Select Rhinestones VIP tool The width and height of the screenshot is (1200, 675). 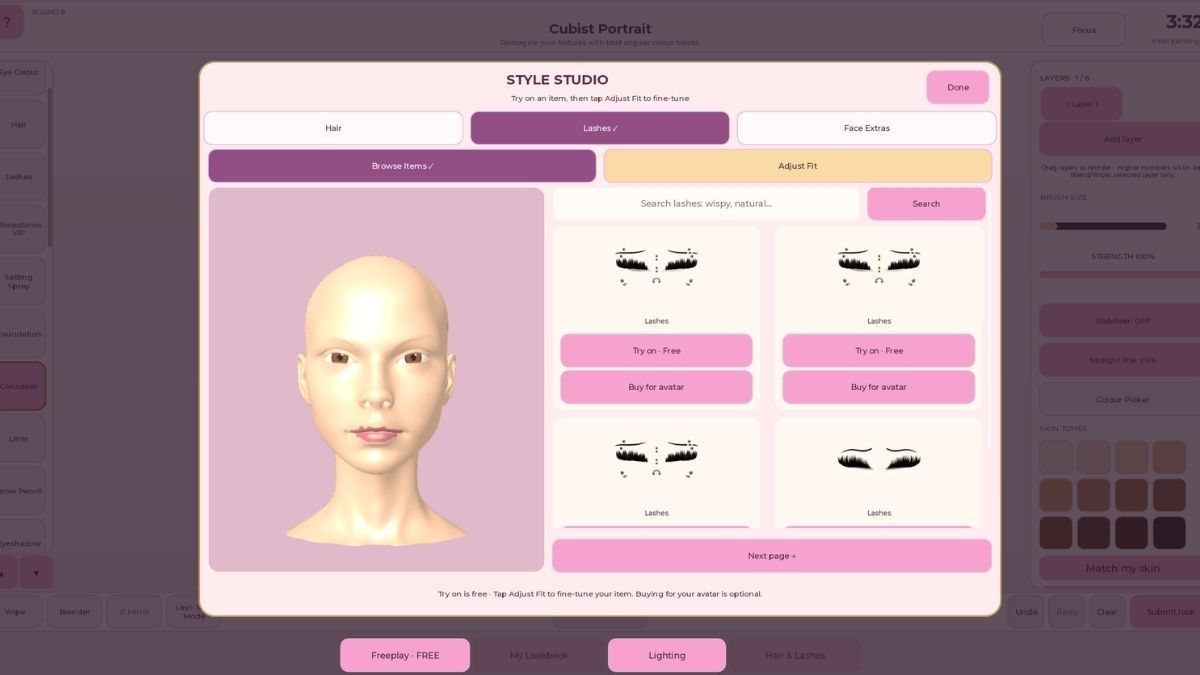coord(20,229)
